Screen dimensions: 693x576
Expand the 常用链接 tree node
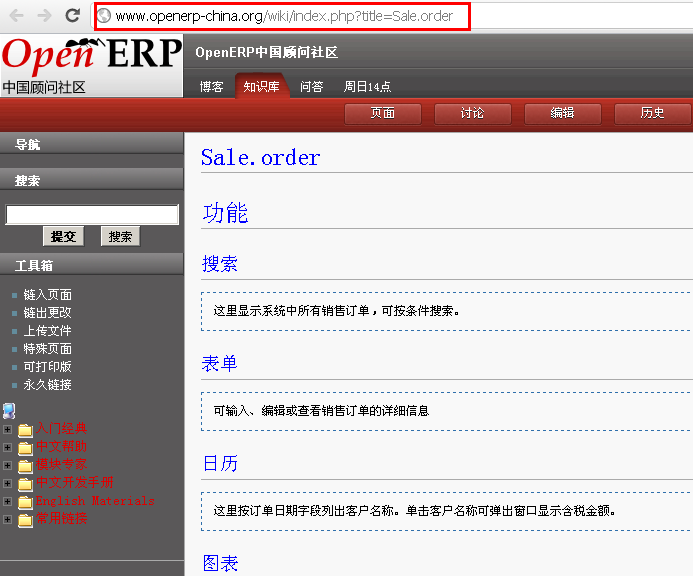click(x=8, y=519)
